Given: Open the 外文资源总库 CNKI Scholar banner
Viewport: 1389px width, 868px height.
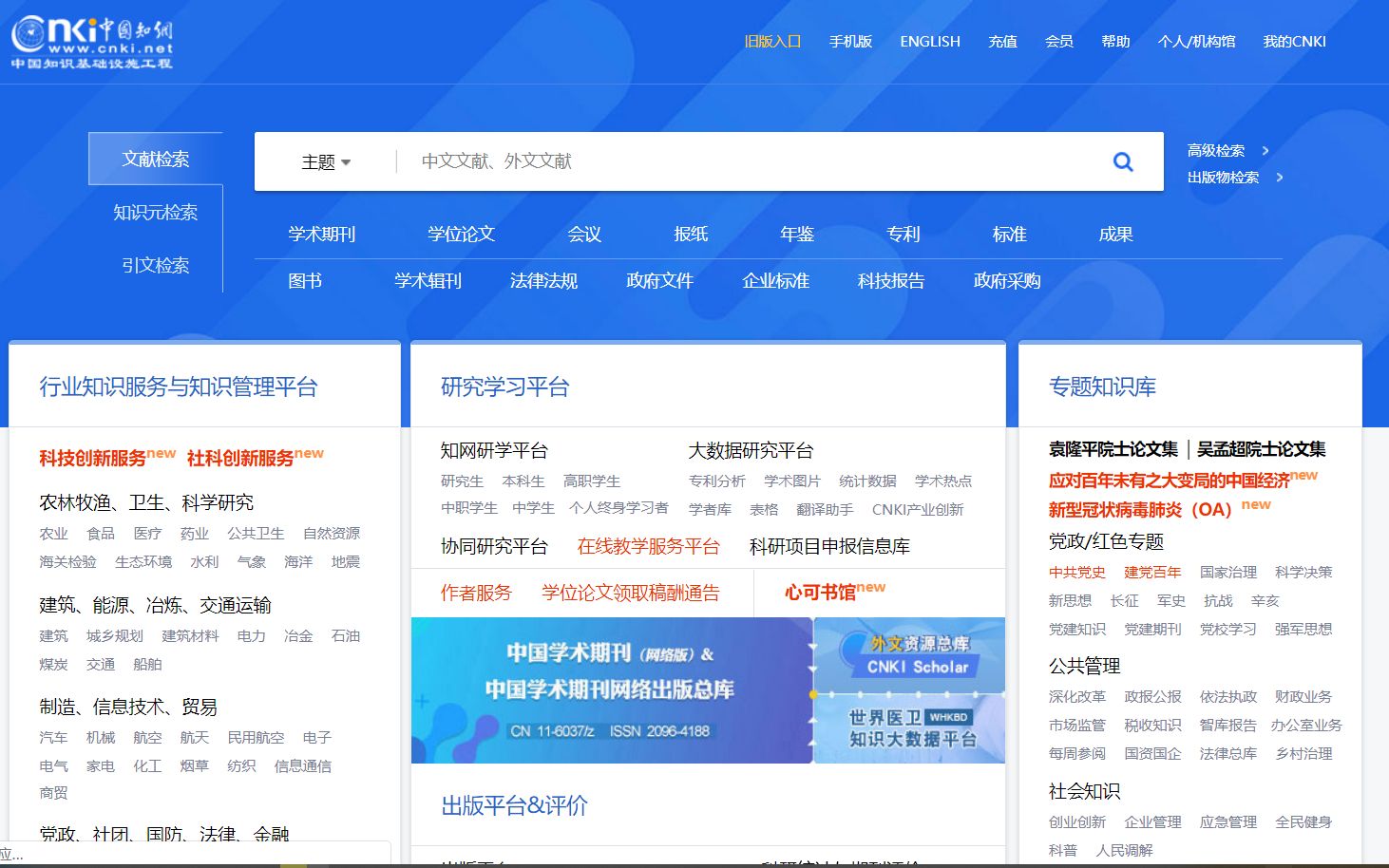Looking at the screenshot, I should point(910,654).
